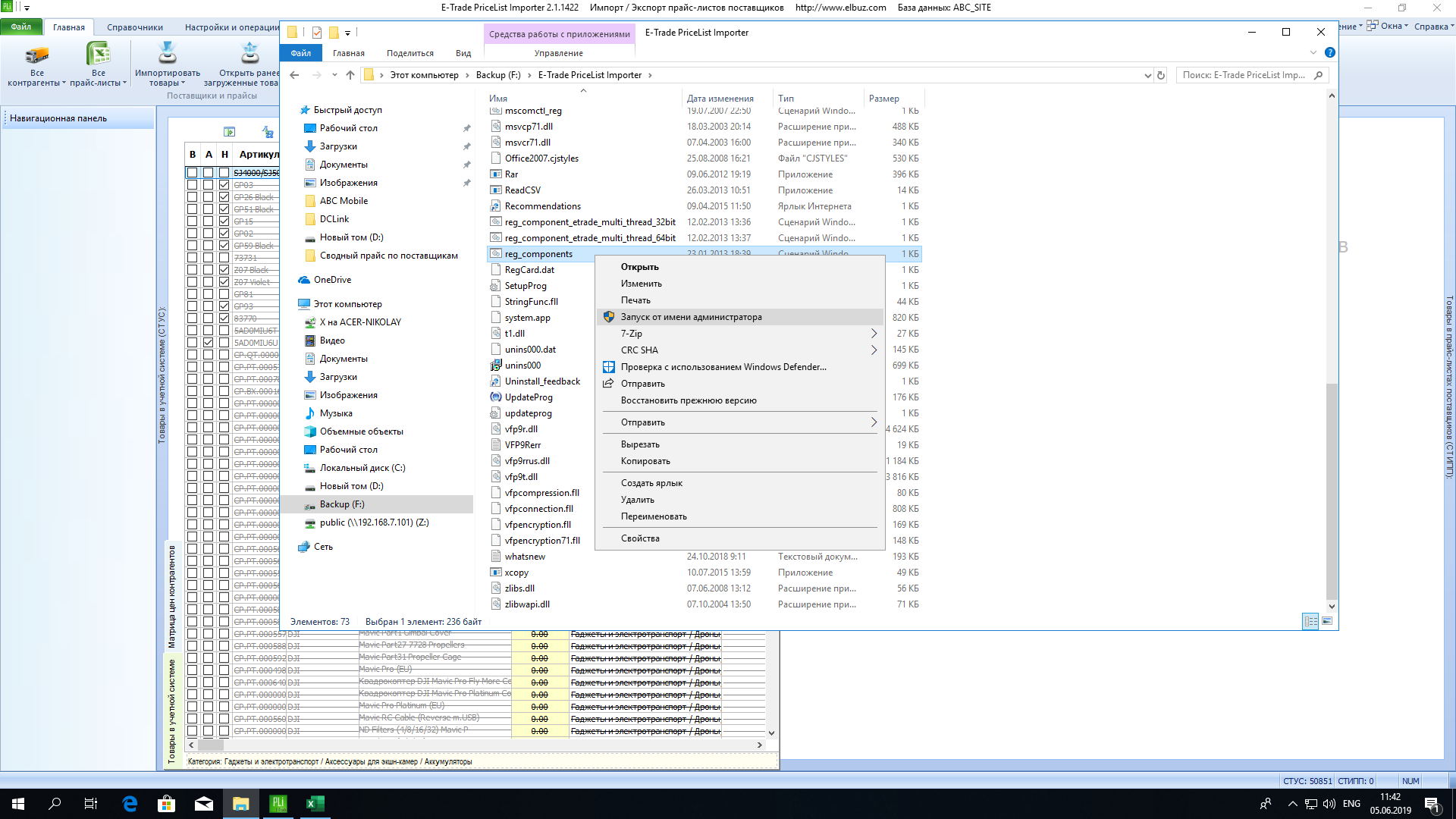The image size is (1456, 819).
Task: Click E-Trade table horizontal scrollbar
Action: click(211, 745)
